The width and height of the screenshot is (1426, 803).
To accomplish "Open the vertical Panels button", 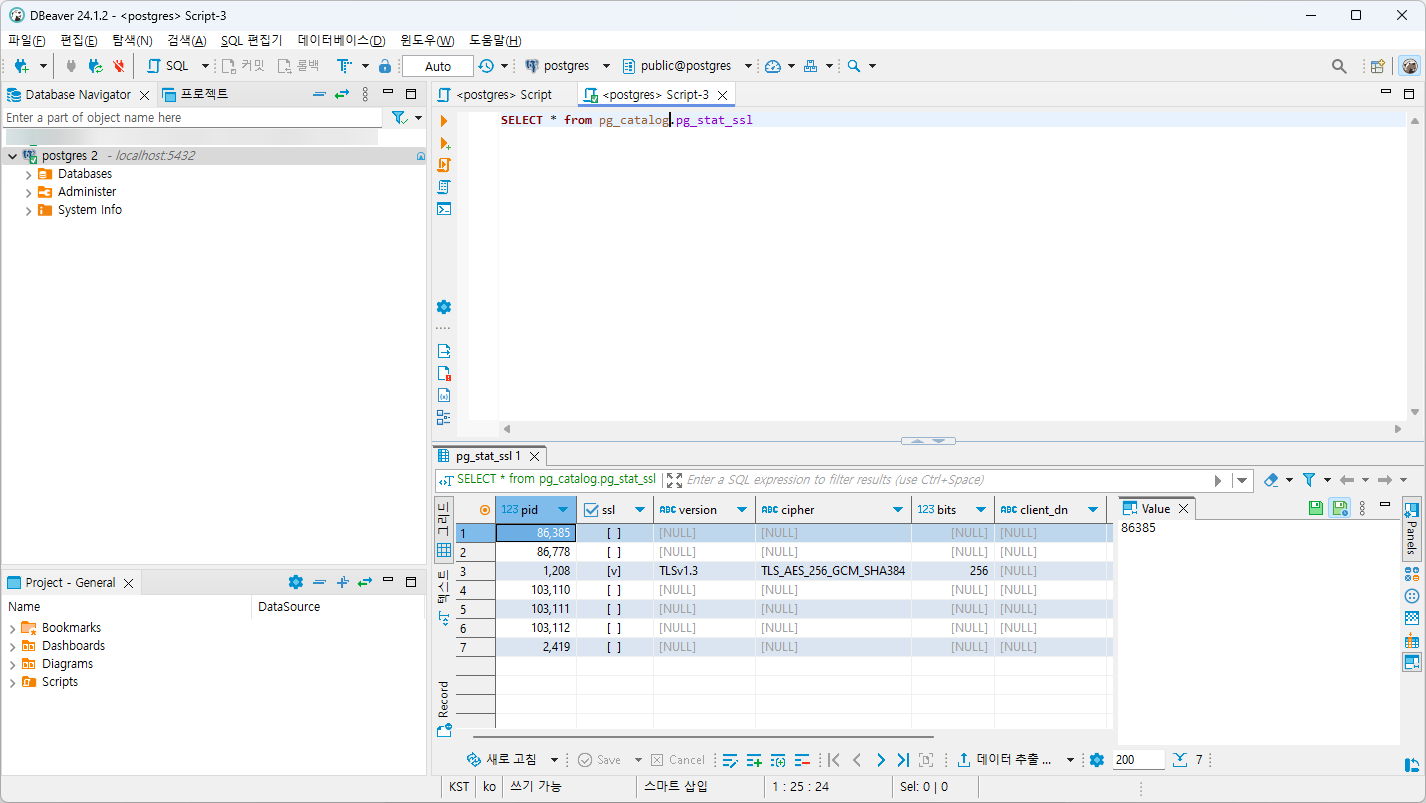I will [x=1411, y=527].
